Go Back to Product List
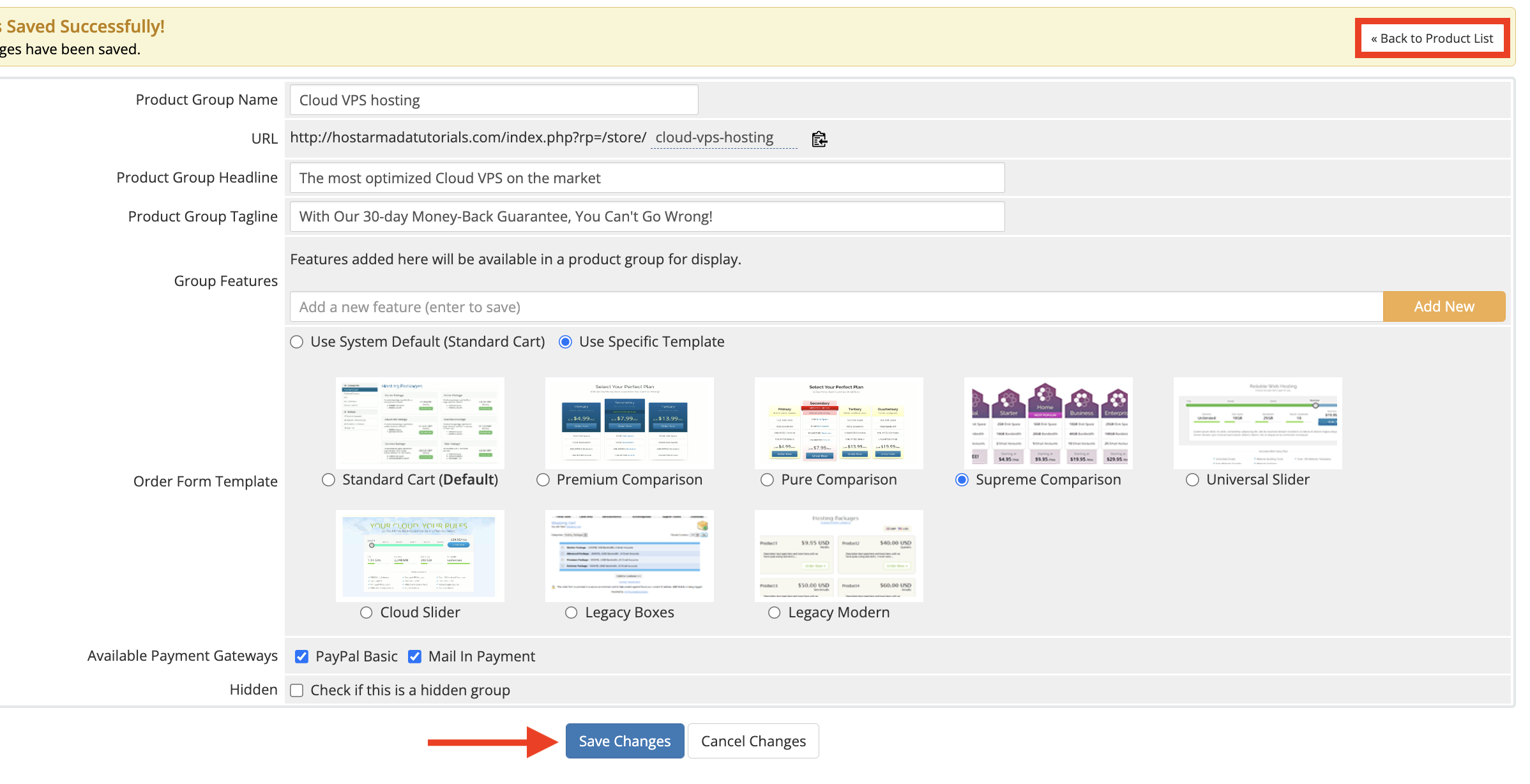The height and width of the screenshot is (784, 1530). (x=1432, y=38)
